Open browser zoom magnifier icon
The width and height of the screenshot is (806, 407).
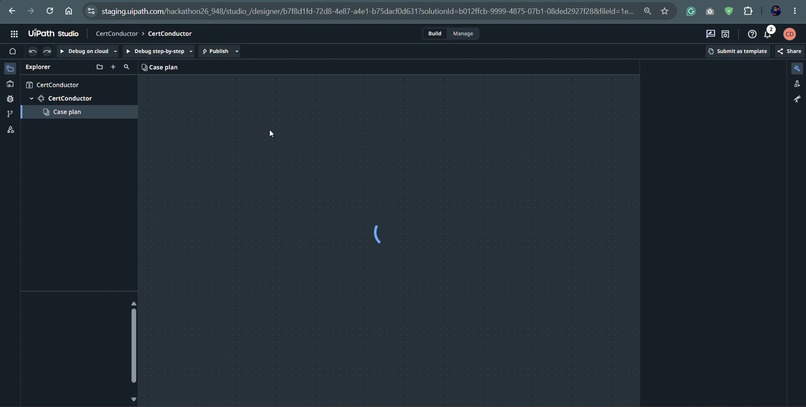click(x=648, y=11)
